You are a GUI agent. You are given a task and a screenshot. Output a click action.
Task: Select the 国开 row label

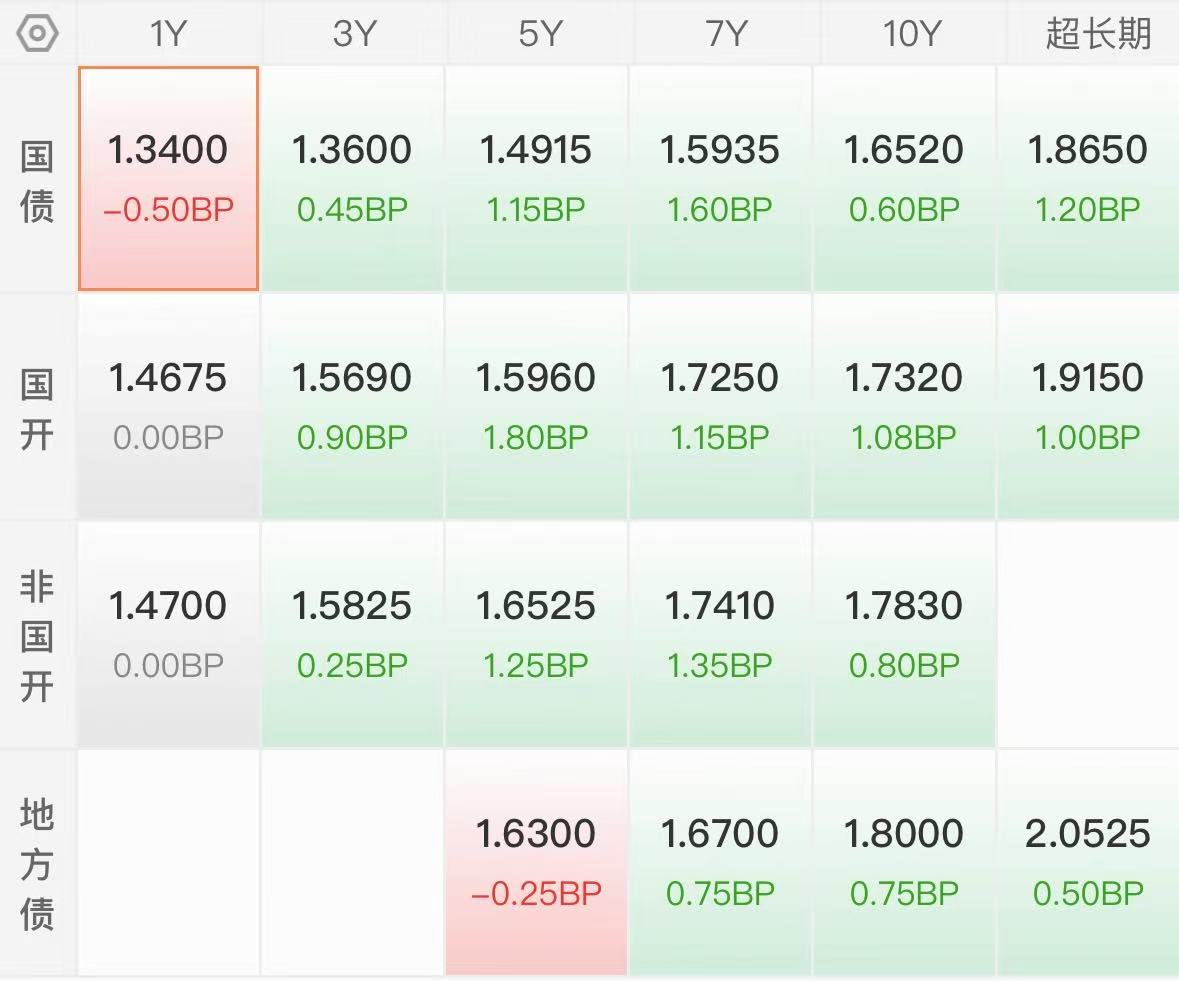point(37,410)
